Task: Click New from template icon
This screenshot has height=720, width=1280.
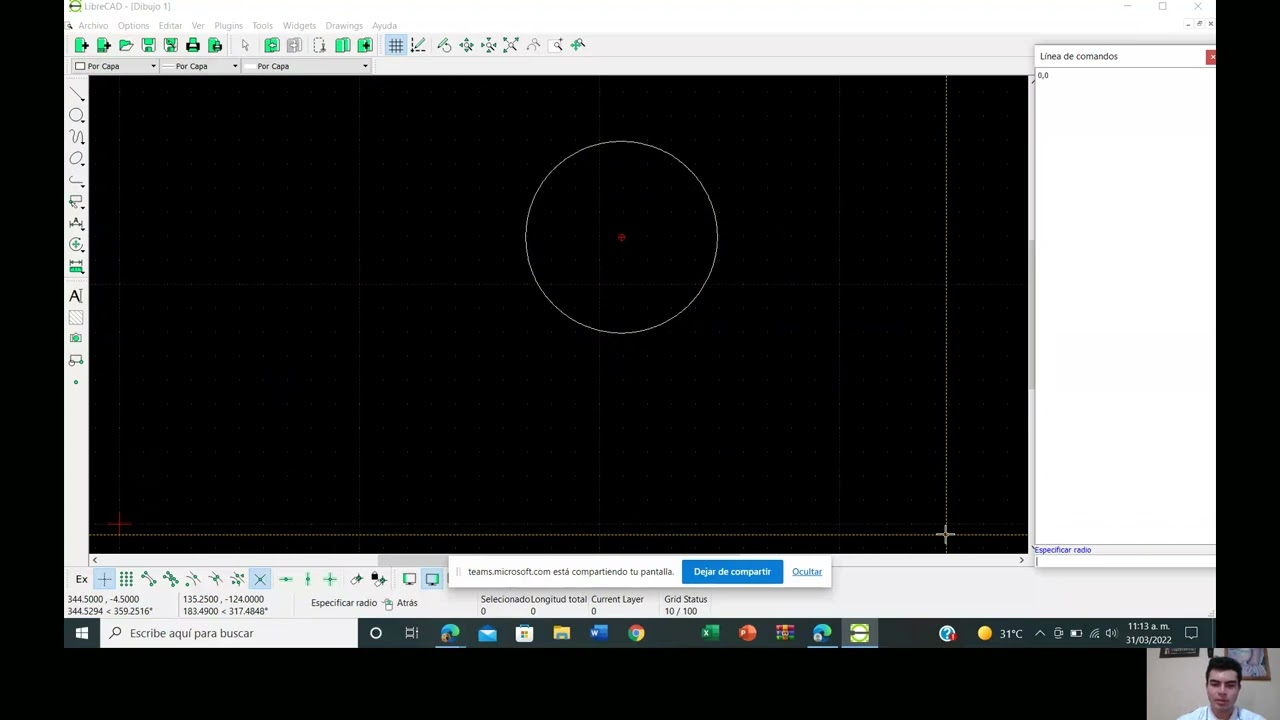Action: coord(104,45)
